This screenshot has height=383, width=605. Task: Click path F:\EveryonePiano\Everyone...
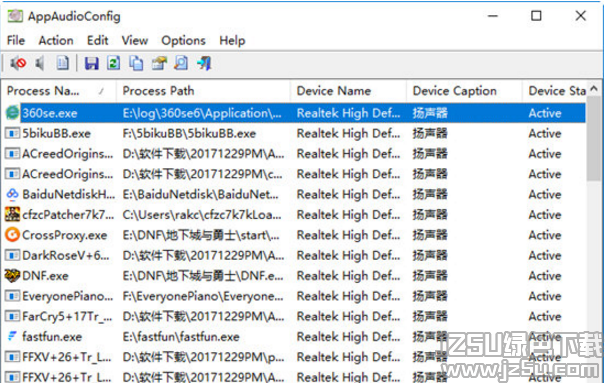203,296
